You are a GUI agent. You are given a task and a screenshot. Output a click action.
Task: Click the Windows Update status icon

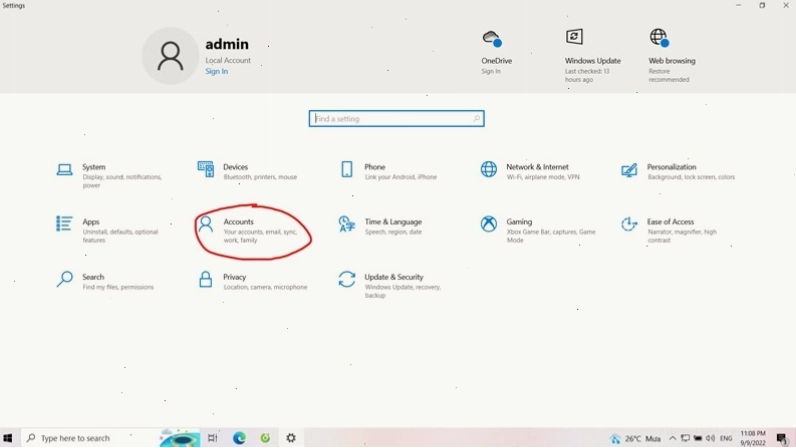574,37
